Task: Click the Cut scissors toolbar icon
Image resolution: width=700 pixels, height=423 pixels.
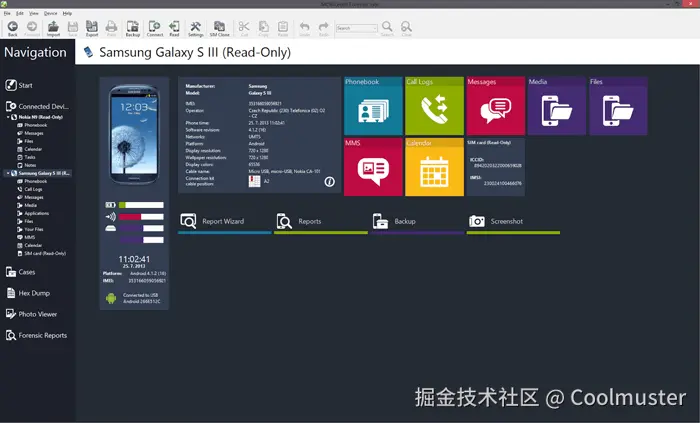Action: pos(244,29)
